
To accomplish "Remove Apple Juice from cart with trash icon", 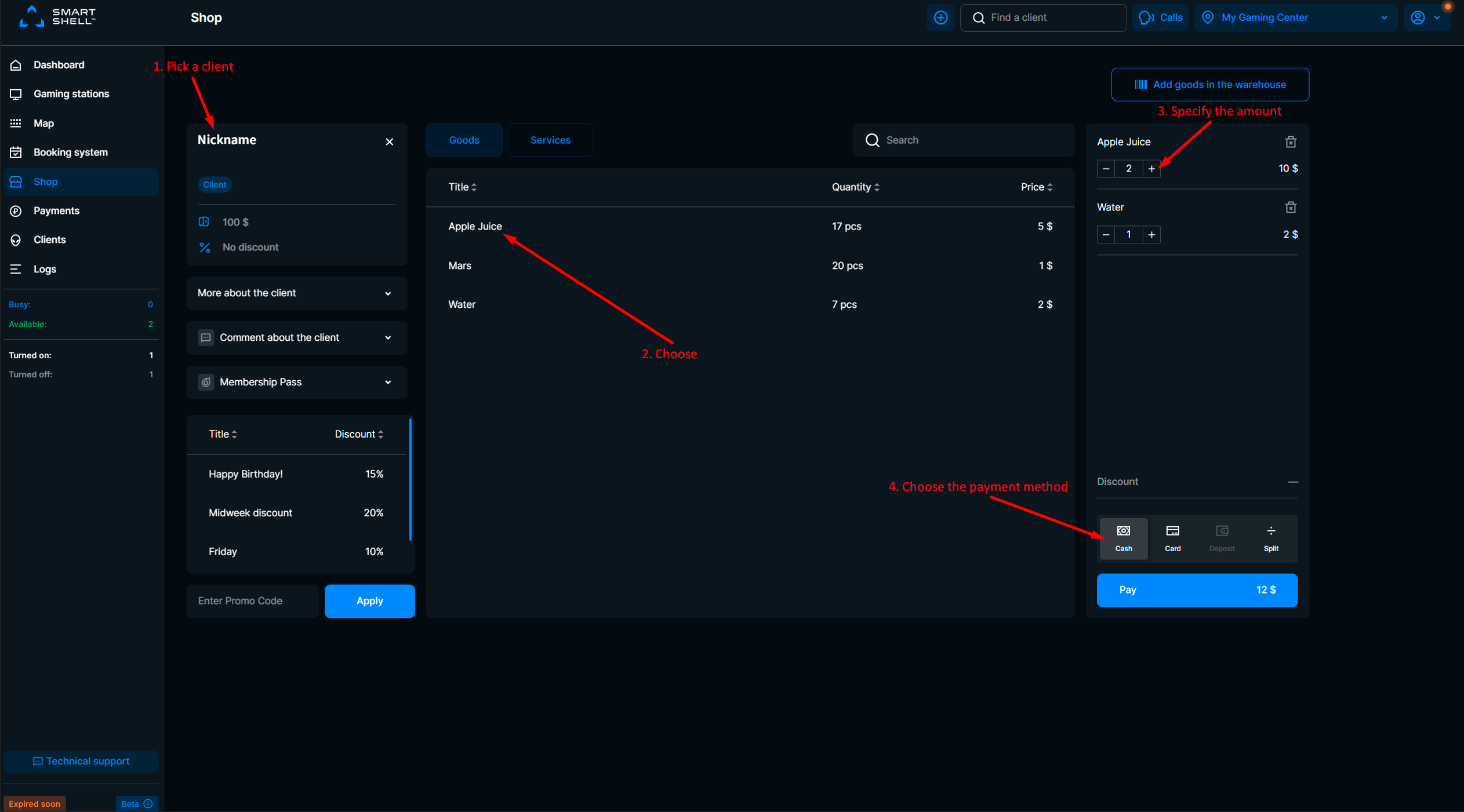I will (1290, 141).
